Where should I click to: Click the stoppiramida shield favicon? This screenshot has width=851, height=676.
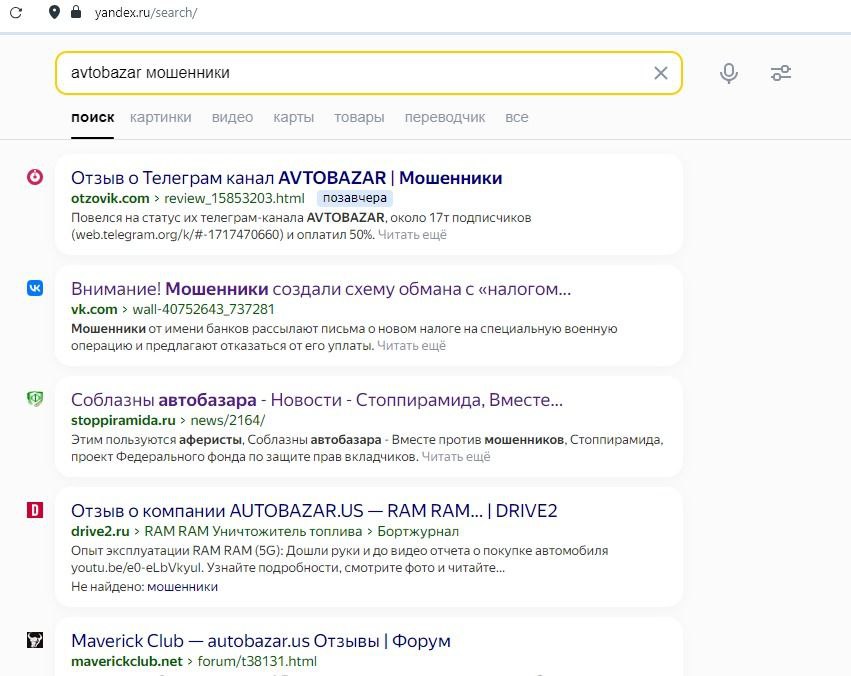[x=35, y=399]
